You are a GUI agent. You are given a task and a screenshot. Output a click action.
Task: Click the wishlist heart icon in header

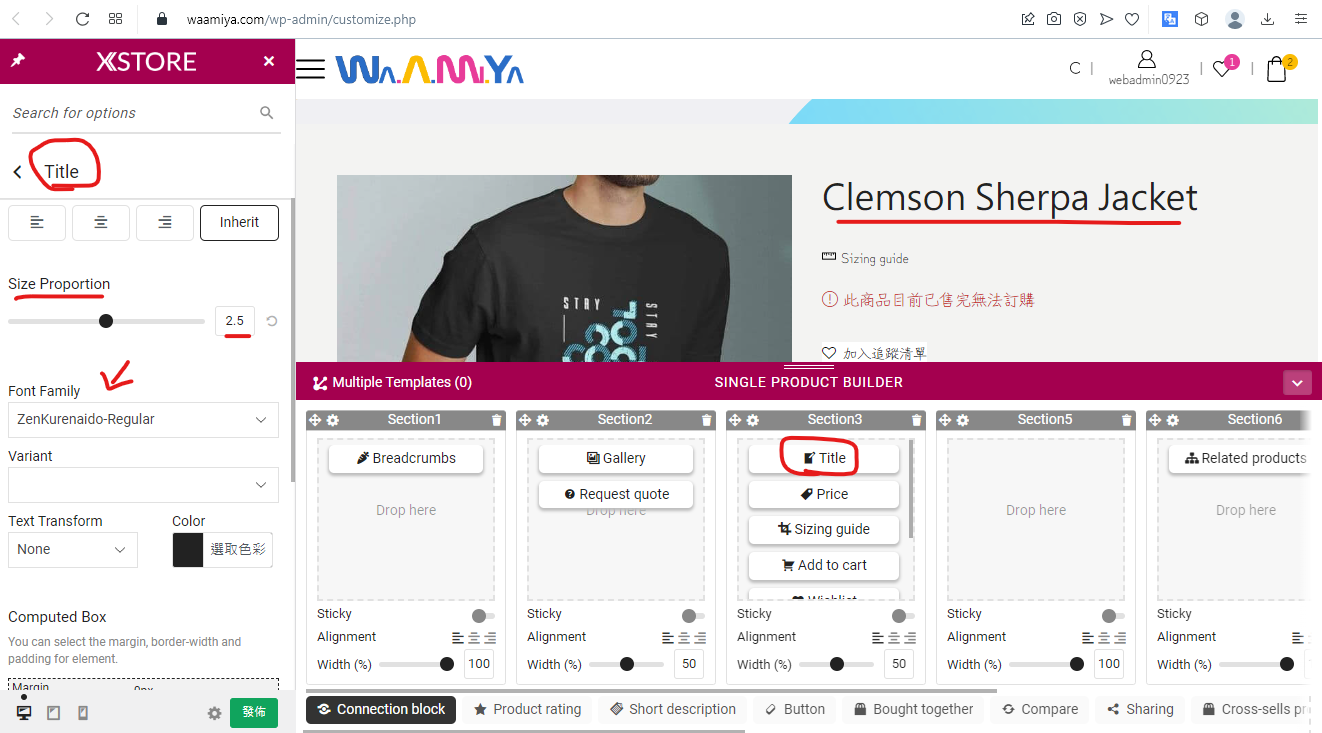[1222, 69]
